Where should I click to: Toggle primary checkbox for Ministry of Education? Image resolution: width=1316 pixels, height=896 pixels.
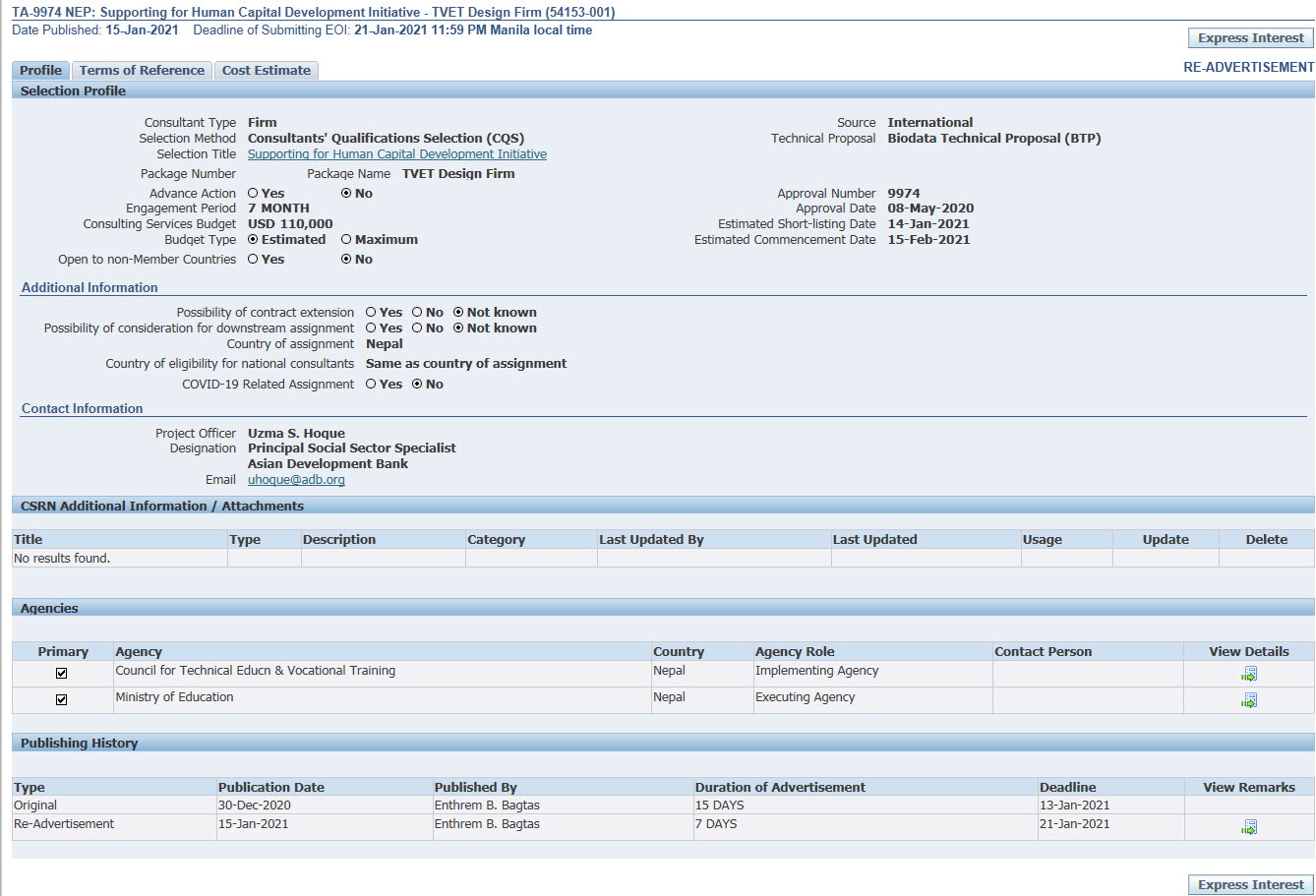(x=62, y=700)
